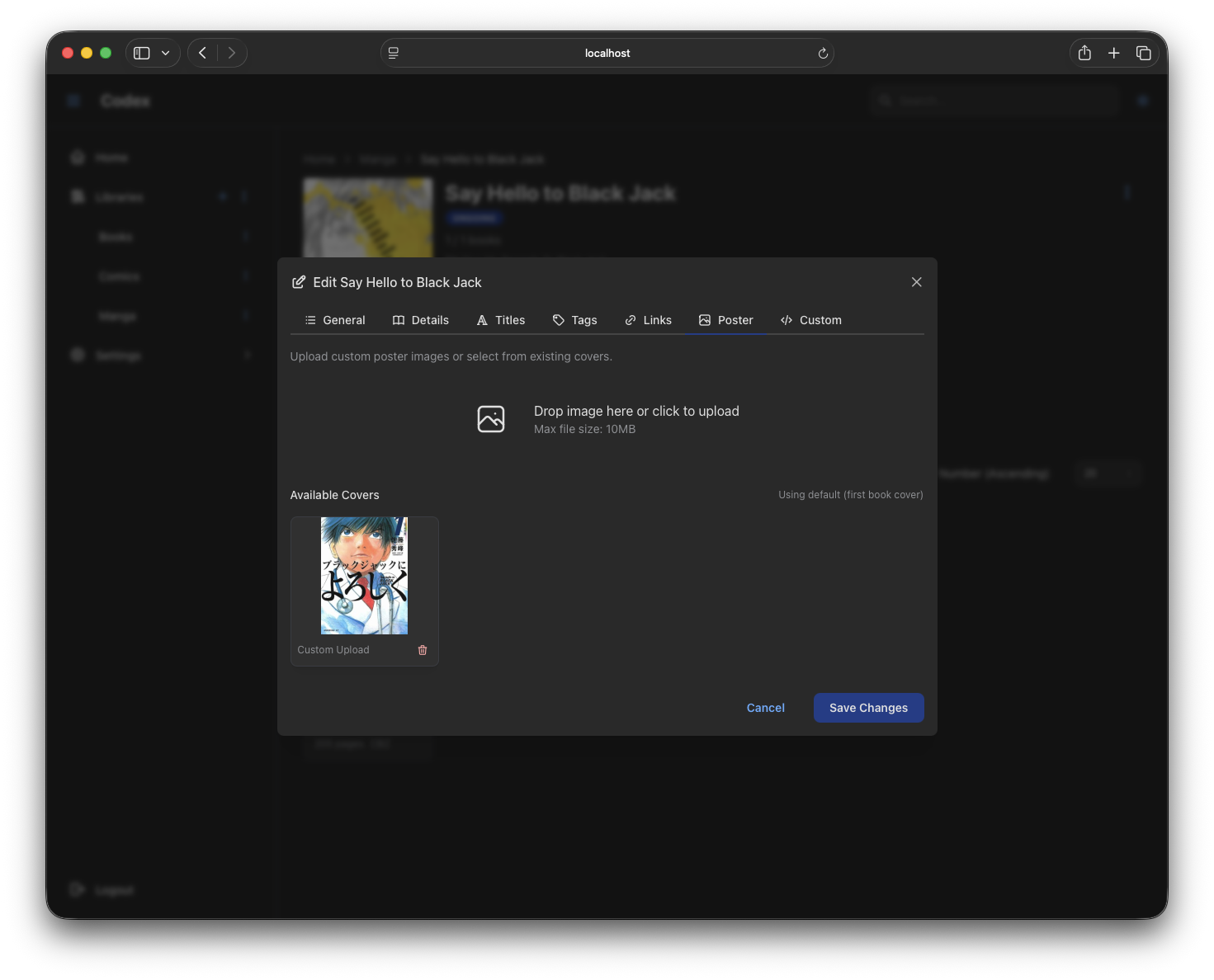Open the Details tab
The width and height of the screenshot is (1214, 980).
coord(421,320)
